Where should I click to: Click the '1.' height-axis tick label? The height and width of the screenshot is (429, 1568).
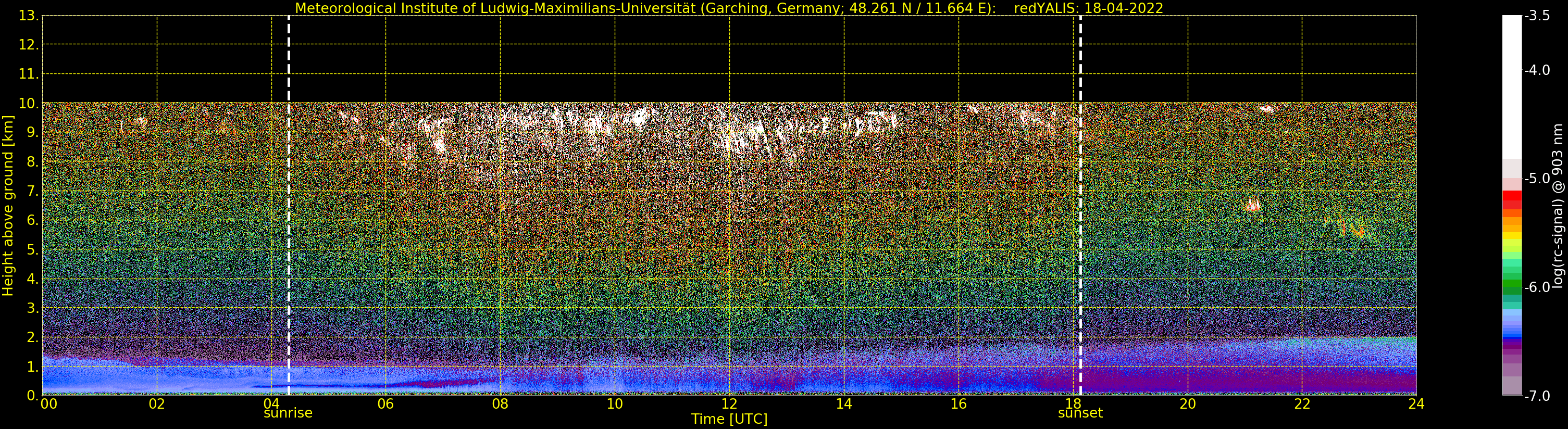tap(33, 367)
